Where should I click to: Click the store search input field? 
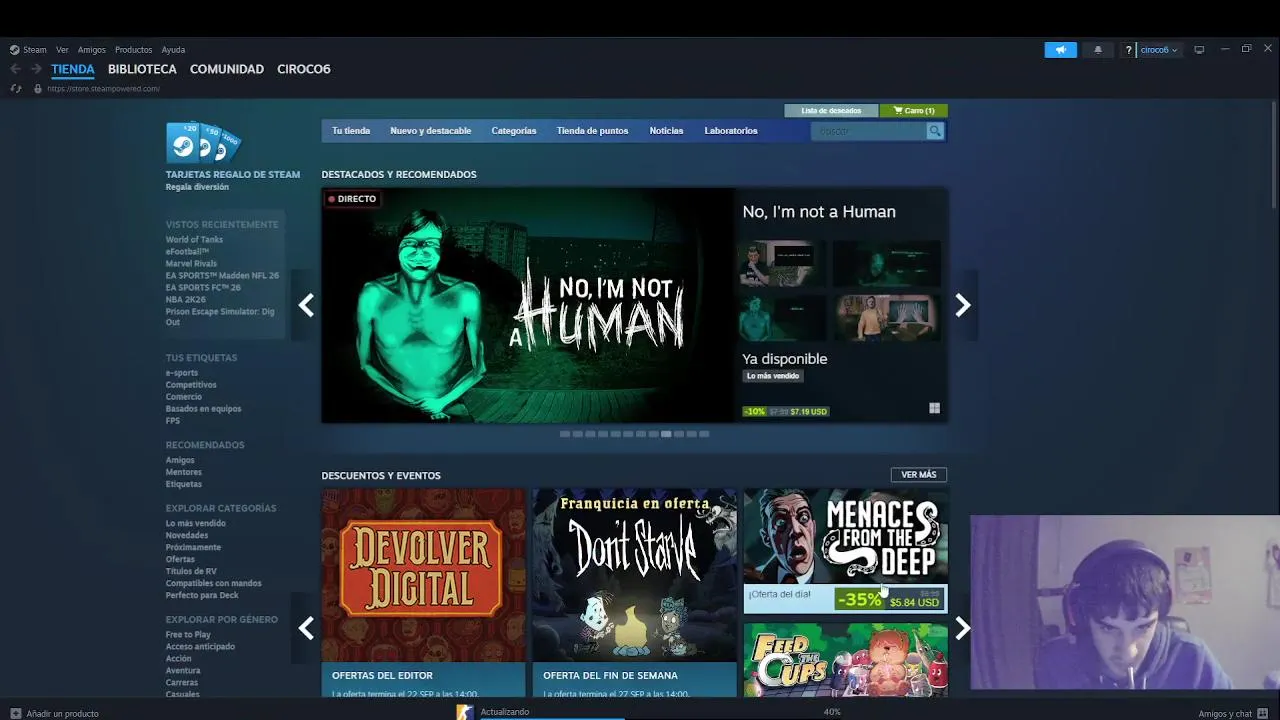coord(868,131)
